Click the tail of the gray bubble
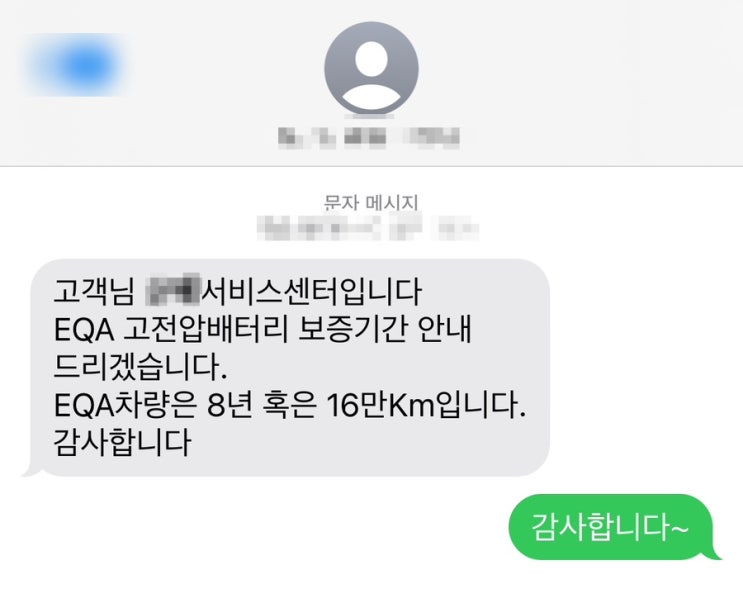743x608 pixels. tap(31, 469)
